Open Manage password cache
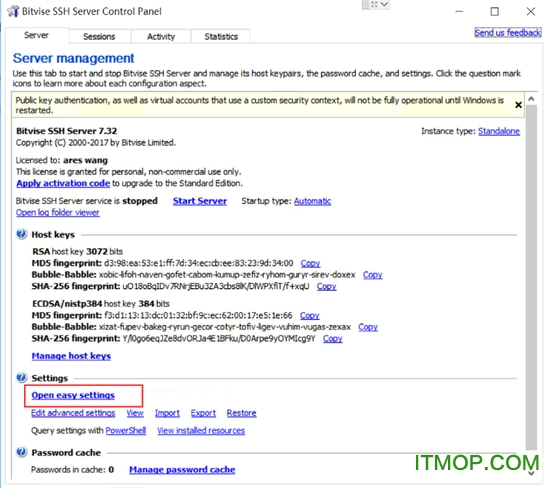 tap(182, 470)
